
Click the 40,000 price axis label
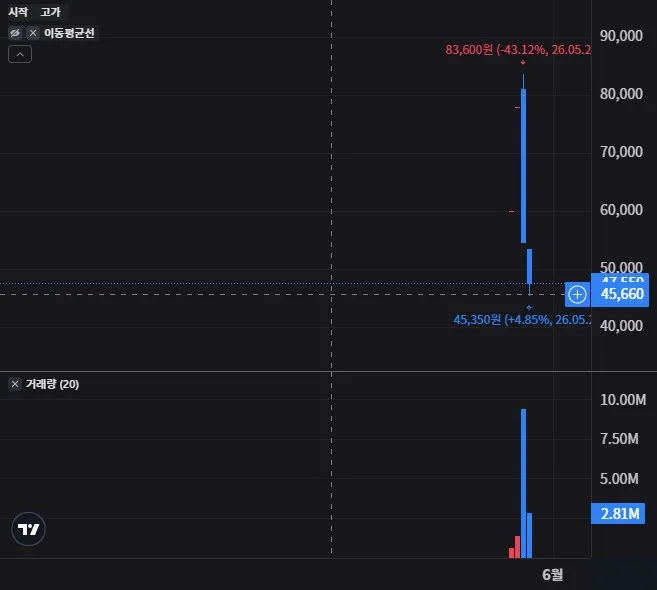click(621, 326)
